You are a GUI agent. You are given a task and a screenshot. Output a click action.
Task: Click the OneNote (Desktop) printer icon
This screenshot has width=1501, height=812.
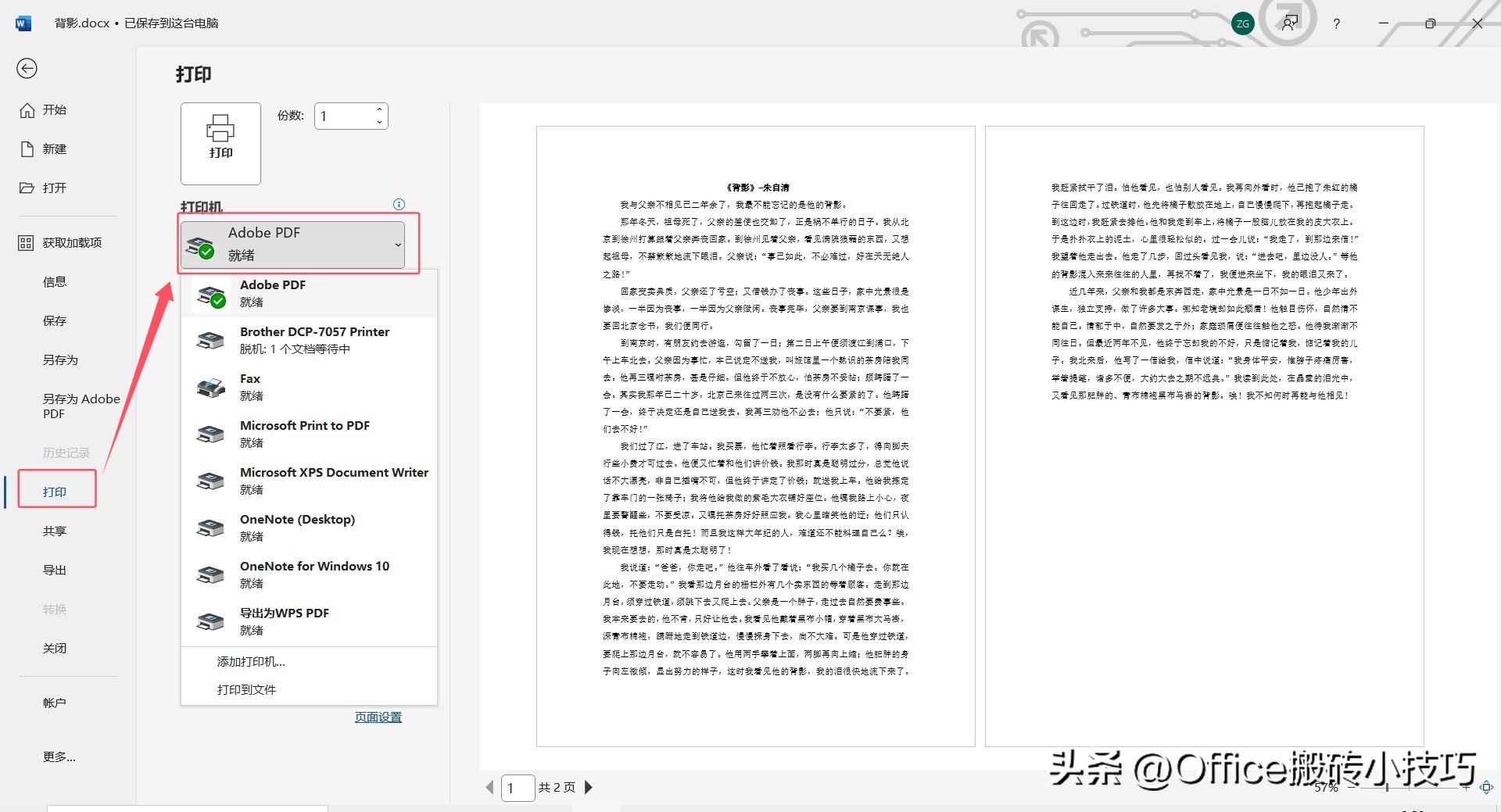pyautogui.click(x=210, y=528)
